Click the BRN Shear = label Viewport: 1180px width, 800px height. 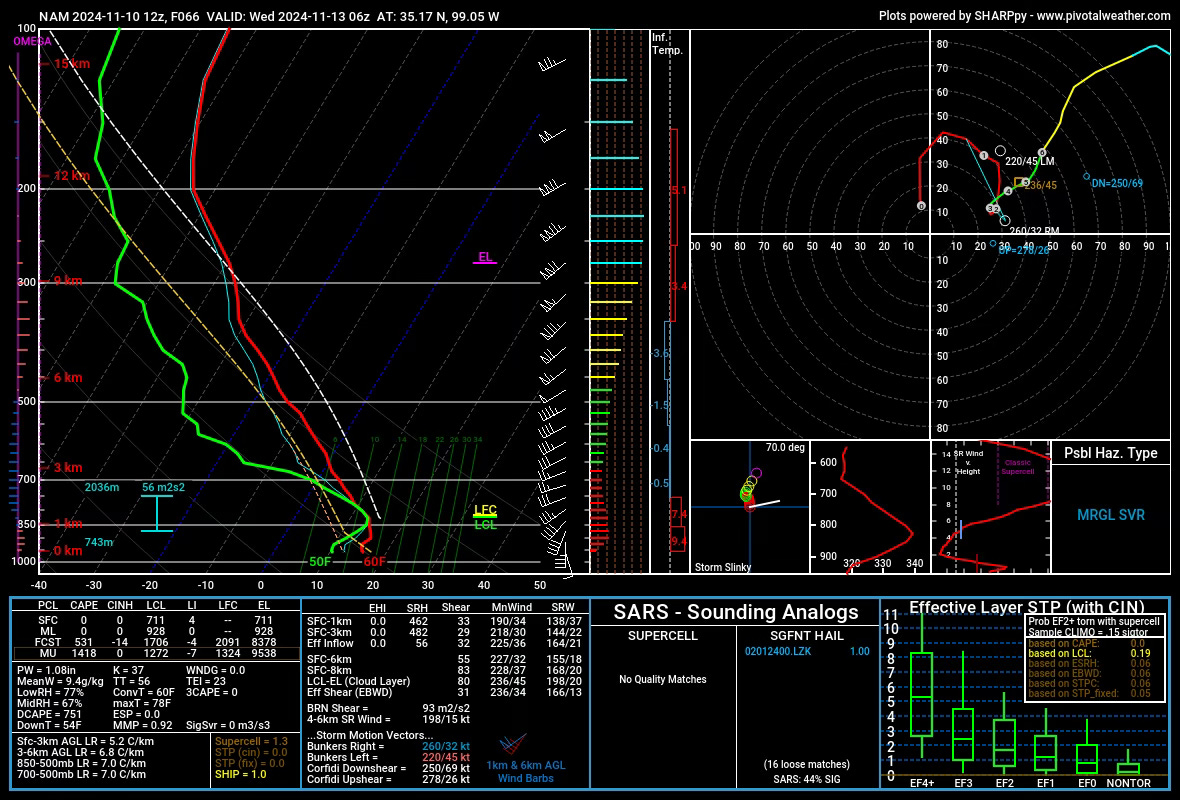[x=338, y=709]
